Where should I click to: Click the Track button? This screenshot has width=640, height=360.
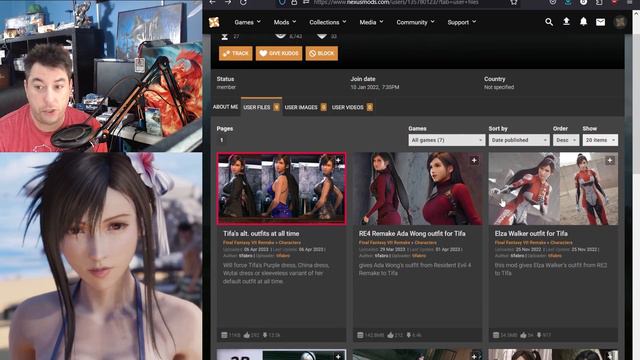(236, 53)
